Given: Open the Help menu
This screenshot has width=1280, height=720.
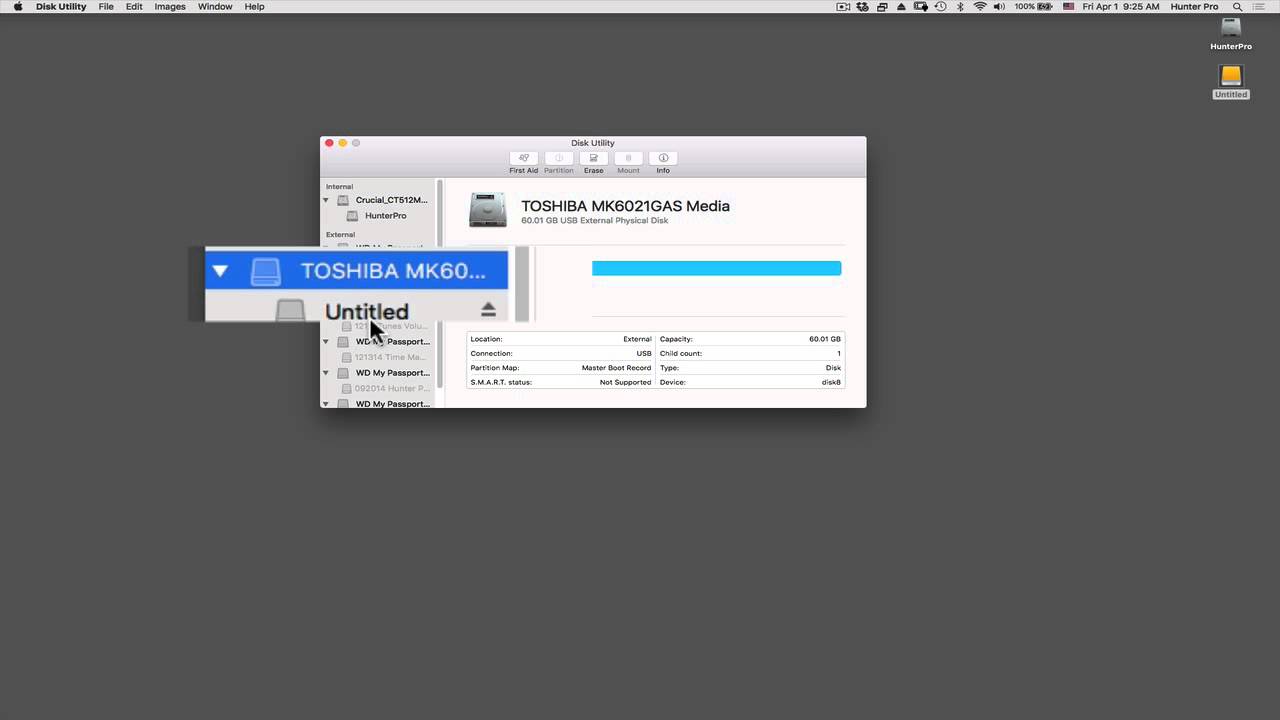Looking at the screenshot, I should pos(255,7).
